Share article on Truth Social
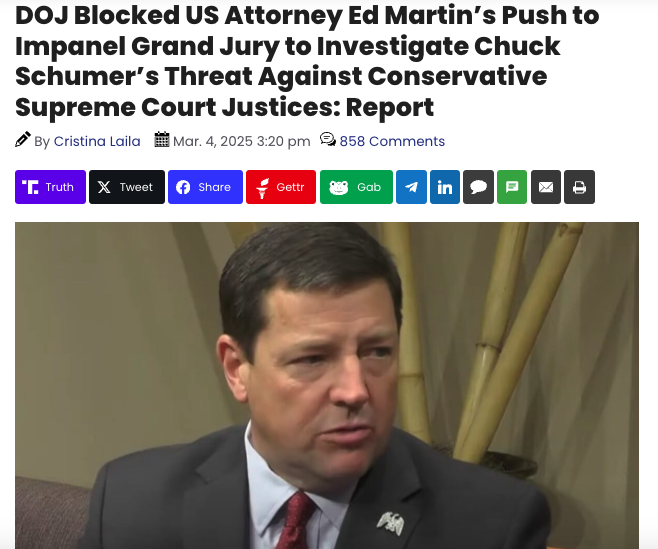 pyautogui.click(x=50, y=187)
